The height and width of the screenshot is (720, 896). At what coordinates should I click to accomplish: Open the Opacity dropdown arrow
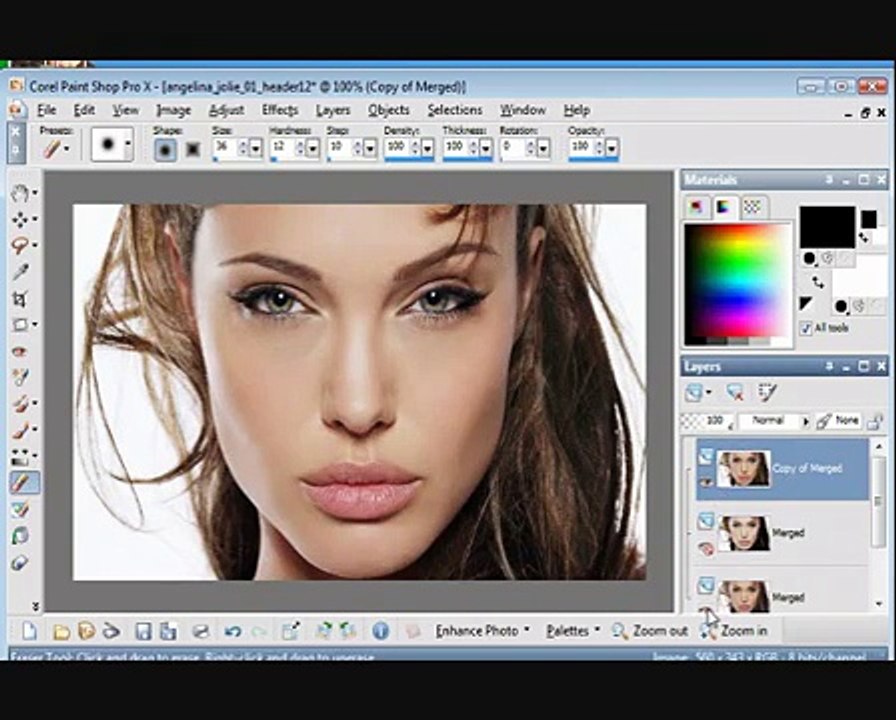click(611, 149)
